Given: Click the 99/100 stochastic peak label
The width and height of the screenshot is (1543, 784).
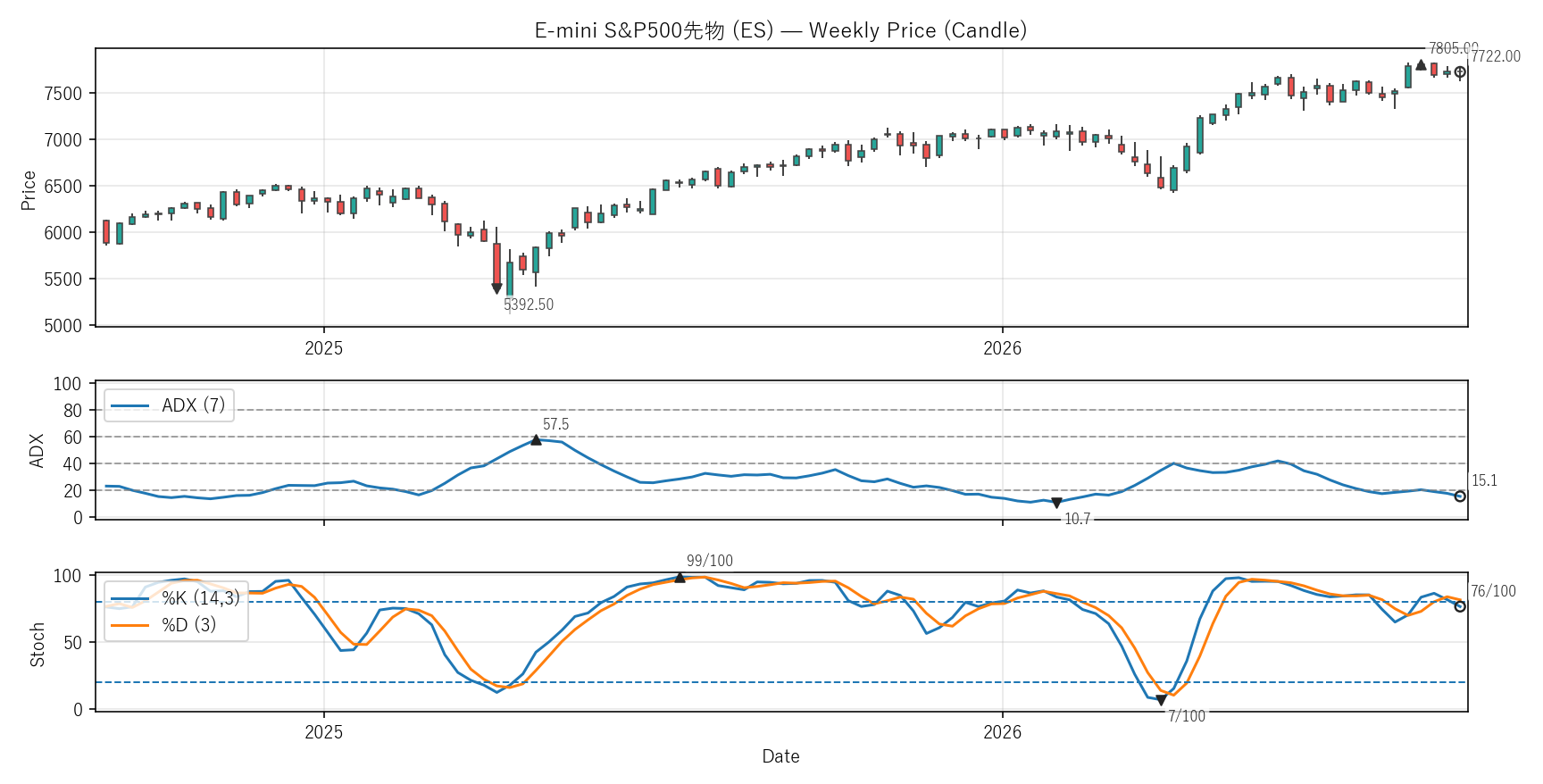Looking at the screenshot, I should 710,561.
